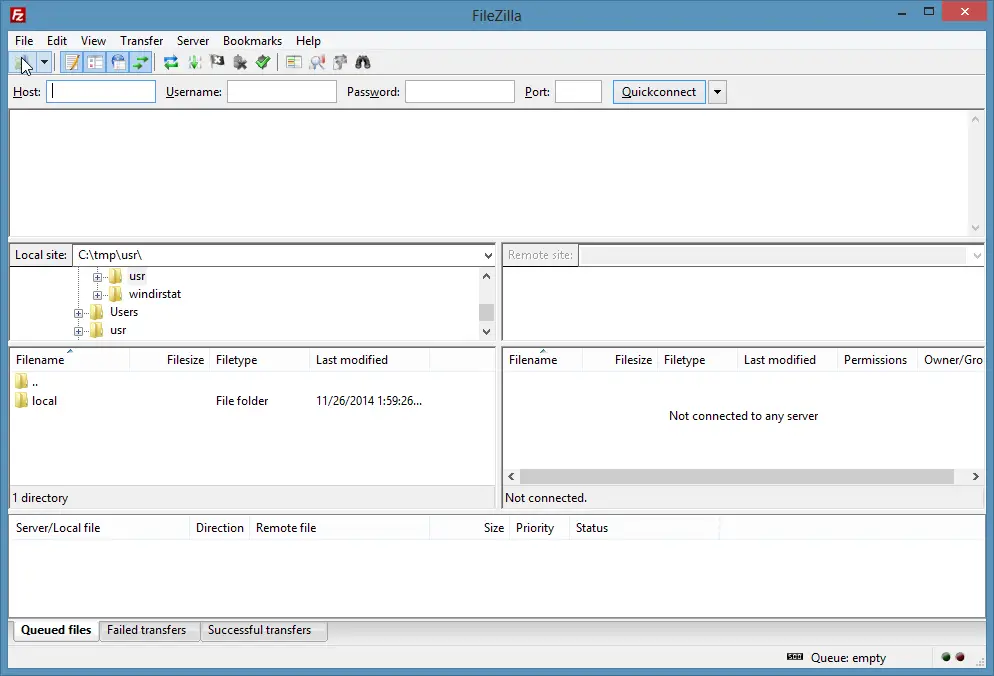Sort local files by Last modified column
The image size is (994, 676).
tap(370, 360)
